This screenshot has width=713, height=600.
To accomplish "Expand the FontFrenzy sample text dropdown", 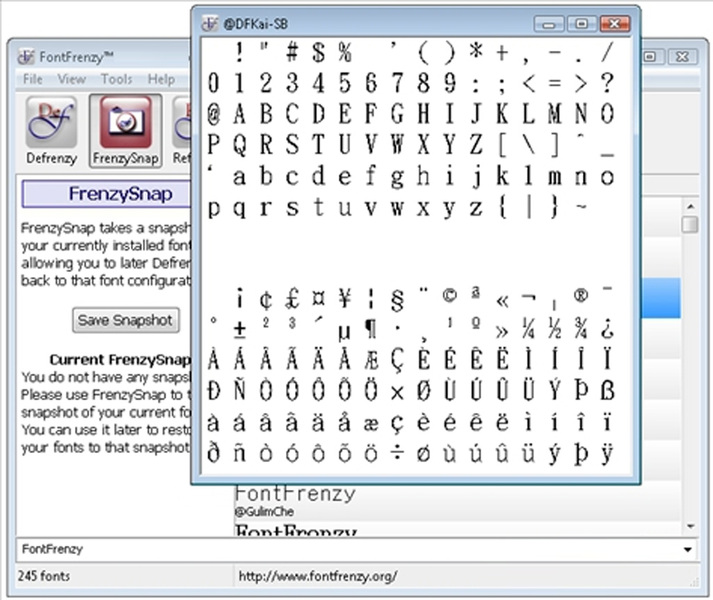I will point(688,550).
